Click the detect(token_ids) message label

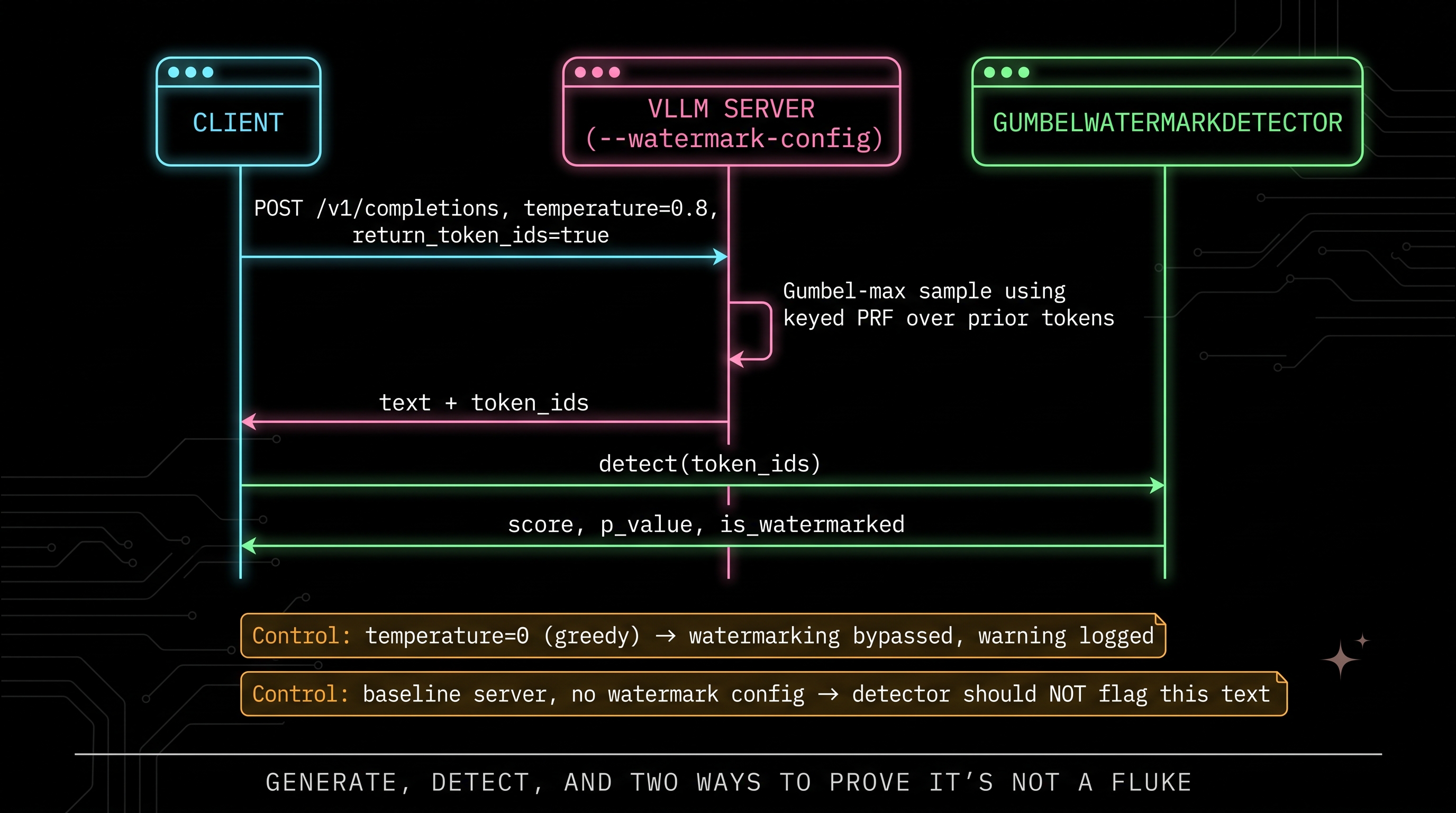[x=709, y=464]
